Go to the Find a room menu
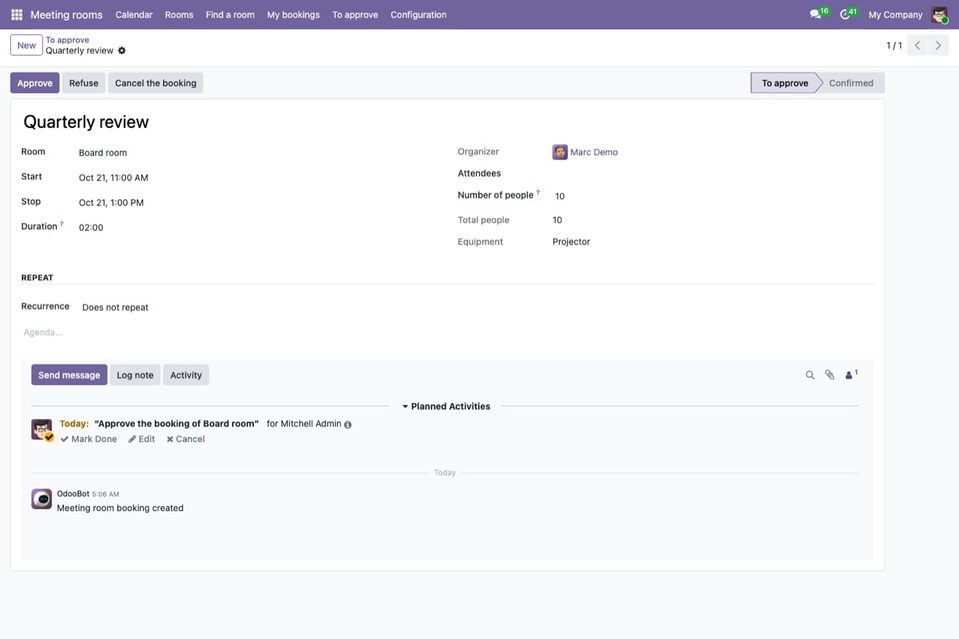This screenshot has width=959, height=639. point(230,15)
